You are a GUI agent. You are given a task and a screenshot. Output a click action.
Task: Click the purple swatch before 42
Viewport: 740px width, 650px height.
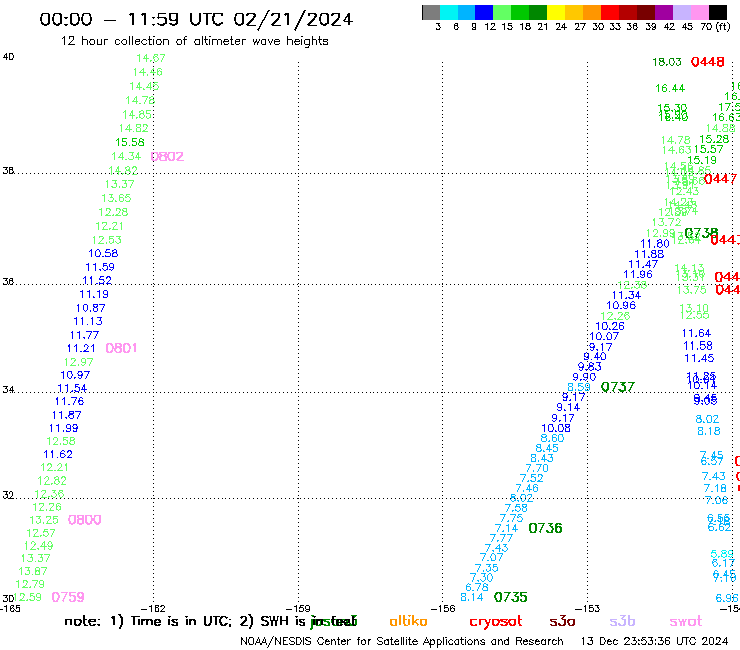click(x=664, y=12)
